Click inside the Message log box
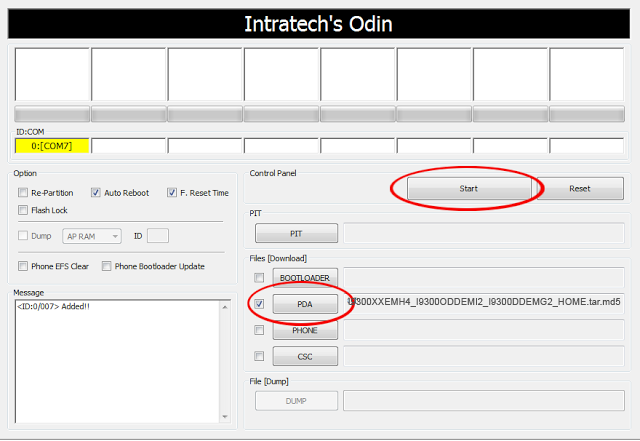The image size is (640, 441). pyautogui.click(x=120, y=360)
